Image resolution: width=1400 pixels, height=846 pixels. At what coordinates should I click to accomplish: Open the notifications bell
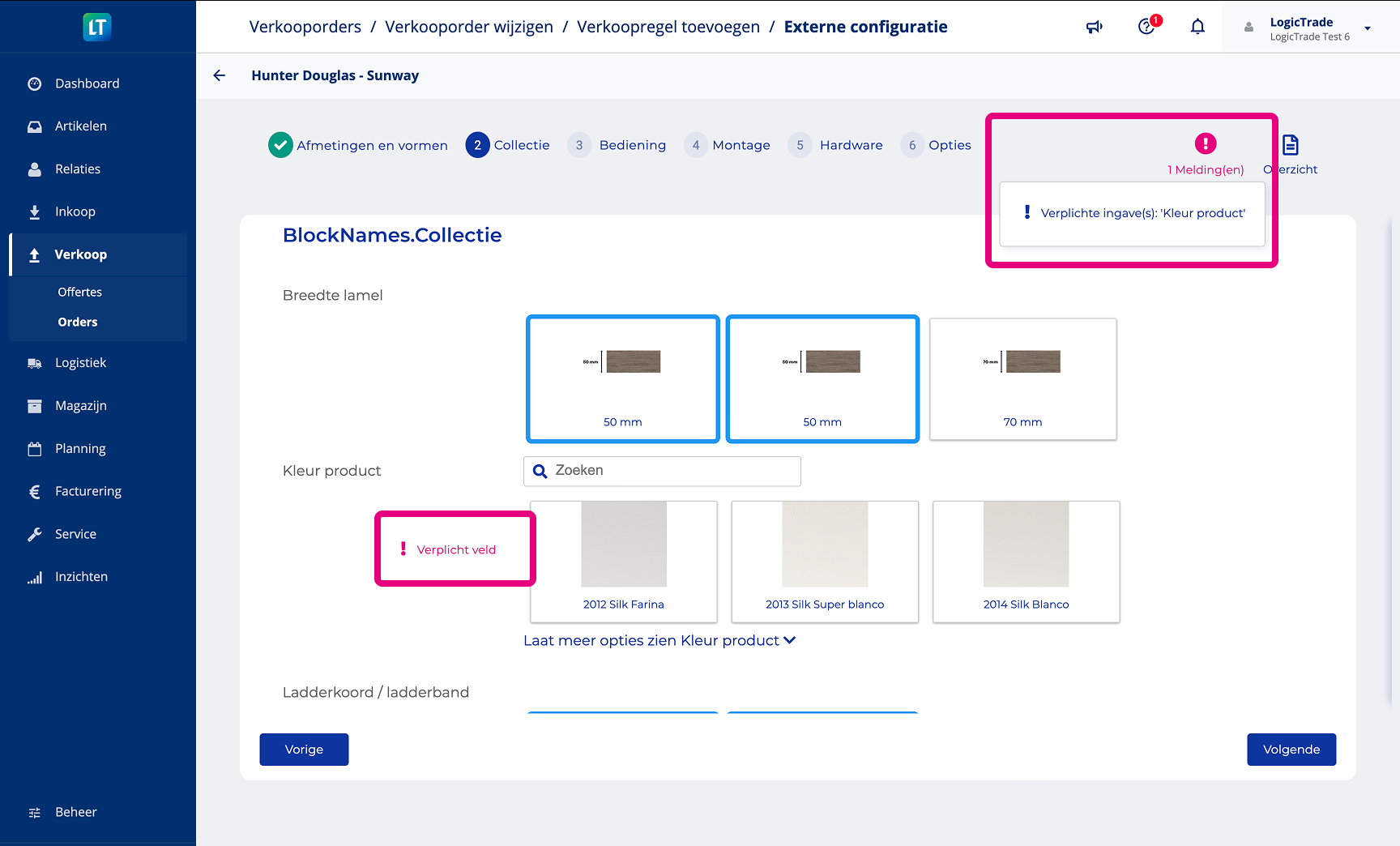click(x=1197, y=27)
